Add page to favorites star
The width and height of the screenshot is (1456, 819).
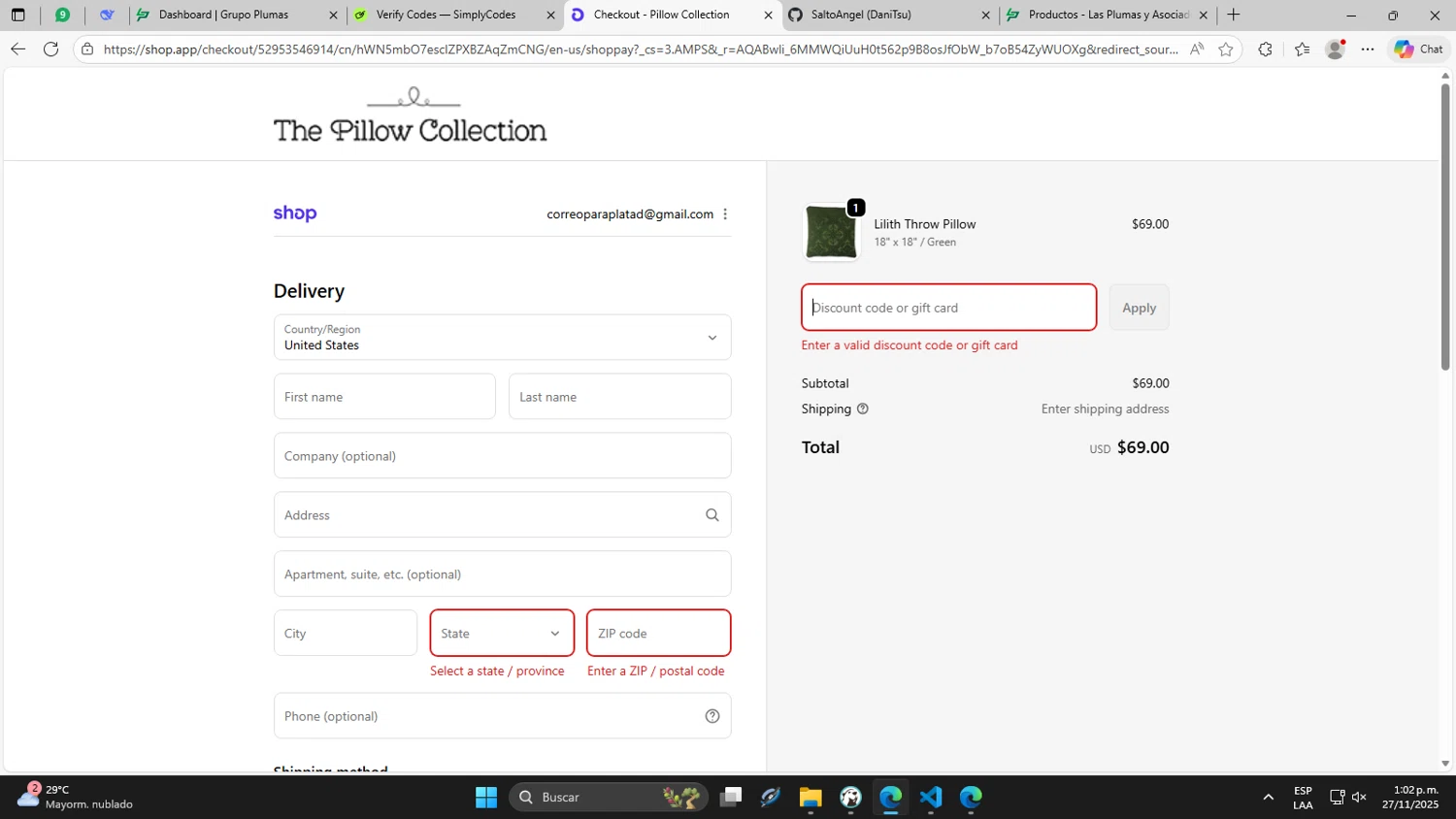coord(1226,49)
